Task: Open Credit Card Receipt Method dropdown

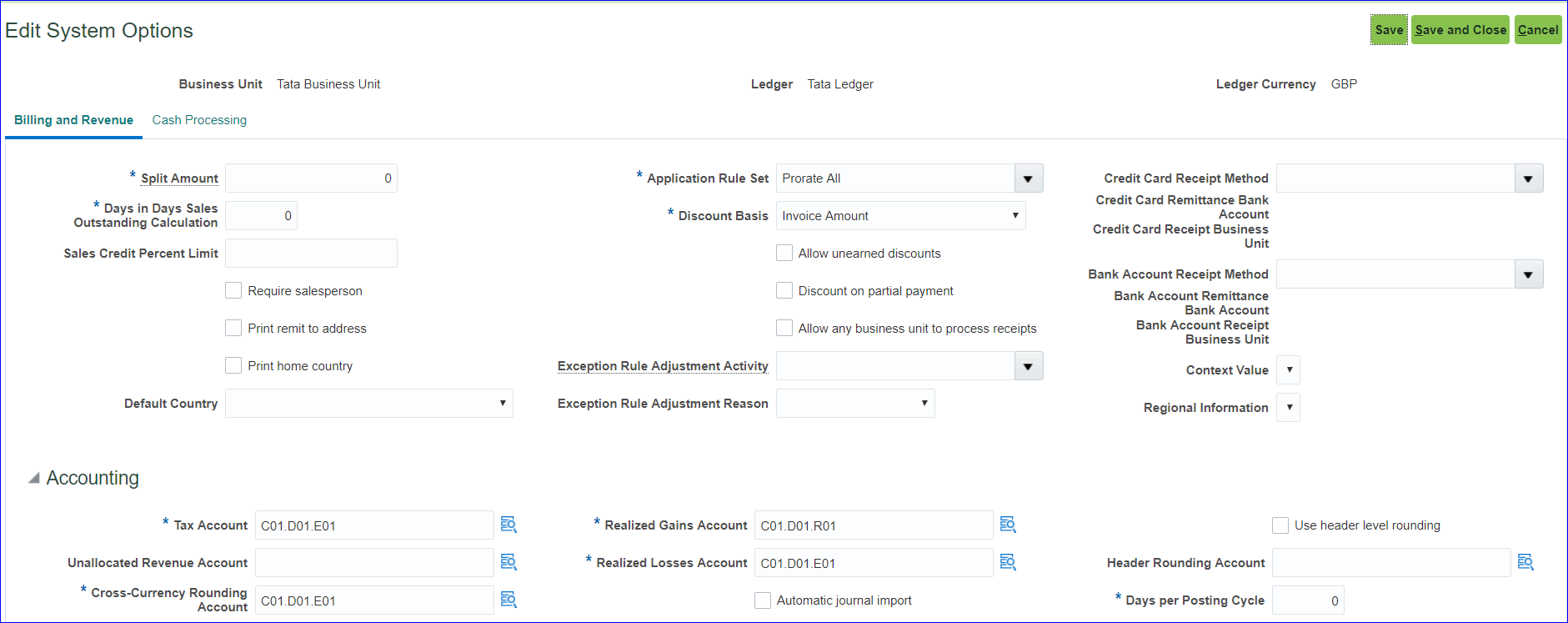Action: [x=1528, y=178]
